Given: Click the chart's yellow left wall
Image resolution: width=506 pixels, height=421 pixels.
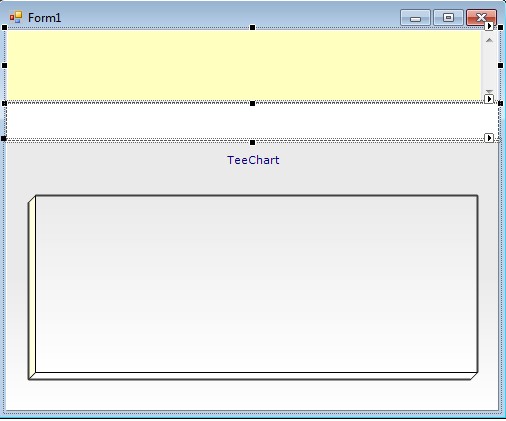Looking at the screenshot, I should point(32,287).
